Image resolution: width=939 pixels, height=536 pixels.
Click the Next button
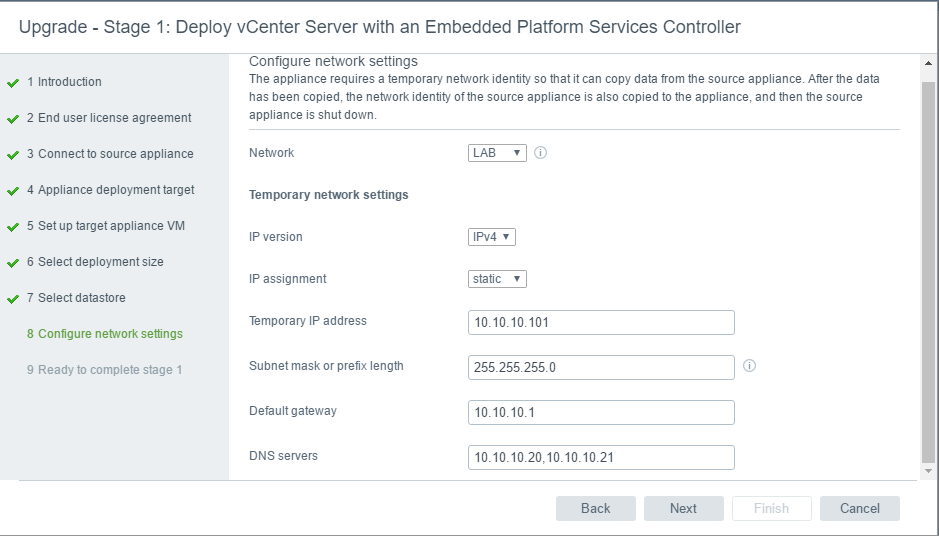point(683,508)
